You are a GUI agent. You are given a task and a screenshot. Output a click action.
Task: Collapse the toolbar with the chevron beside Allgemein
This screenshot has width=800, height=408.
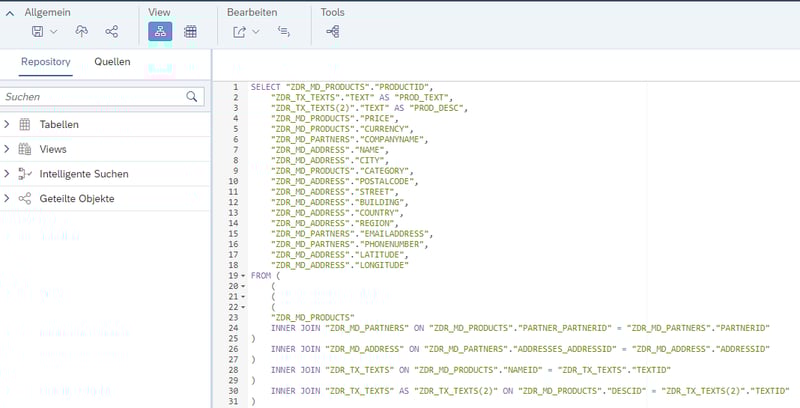coord(10,13)
